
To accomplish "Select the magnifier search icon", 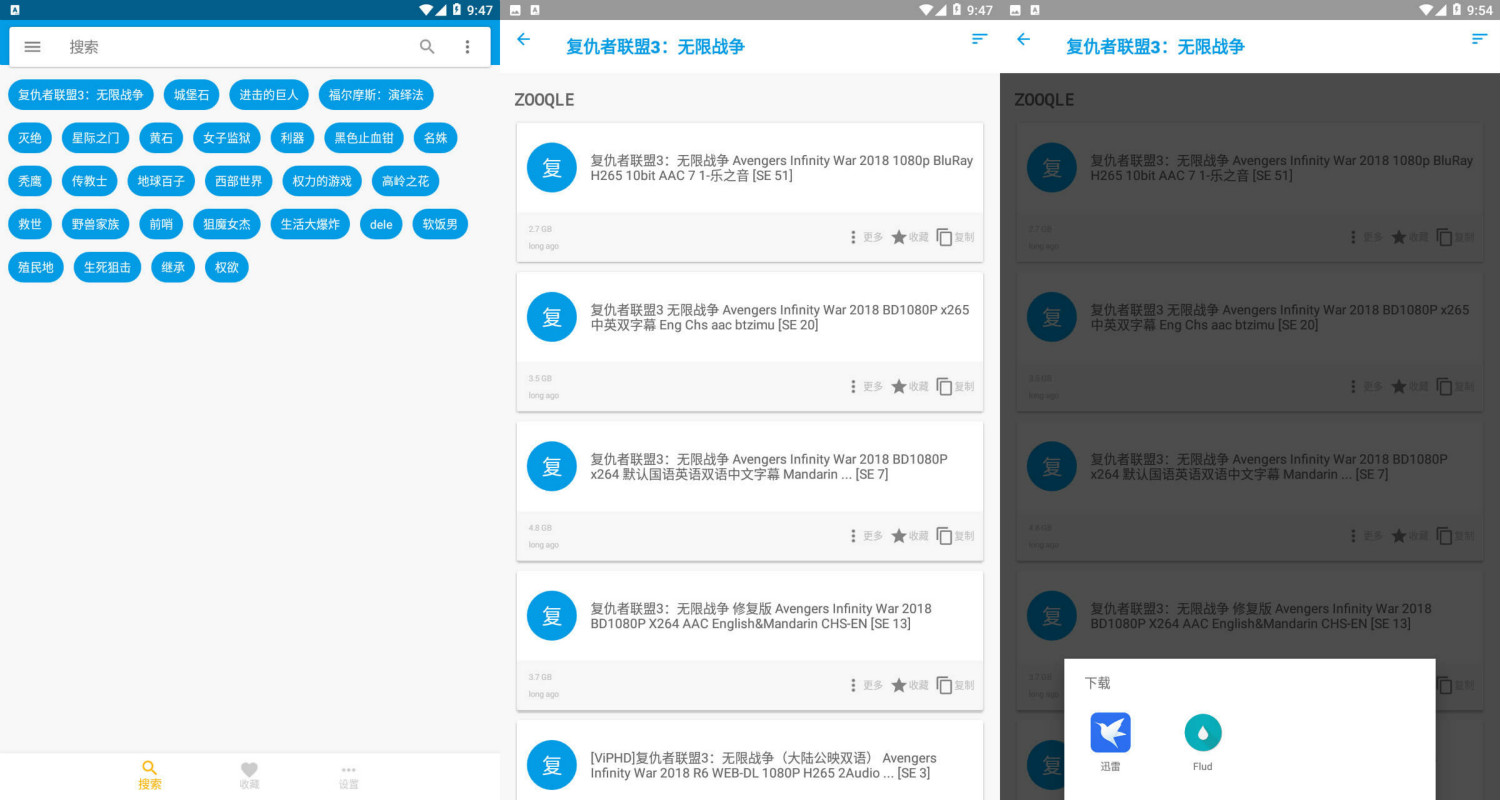I will click(427, 46).
